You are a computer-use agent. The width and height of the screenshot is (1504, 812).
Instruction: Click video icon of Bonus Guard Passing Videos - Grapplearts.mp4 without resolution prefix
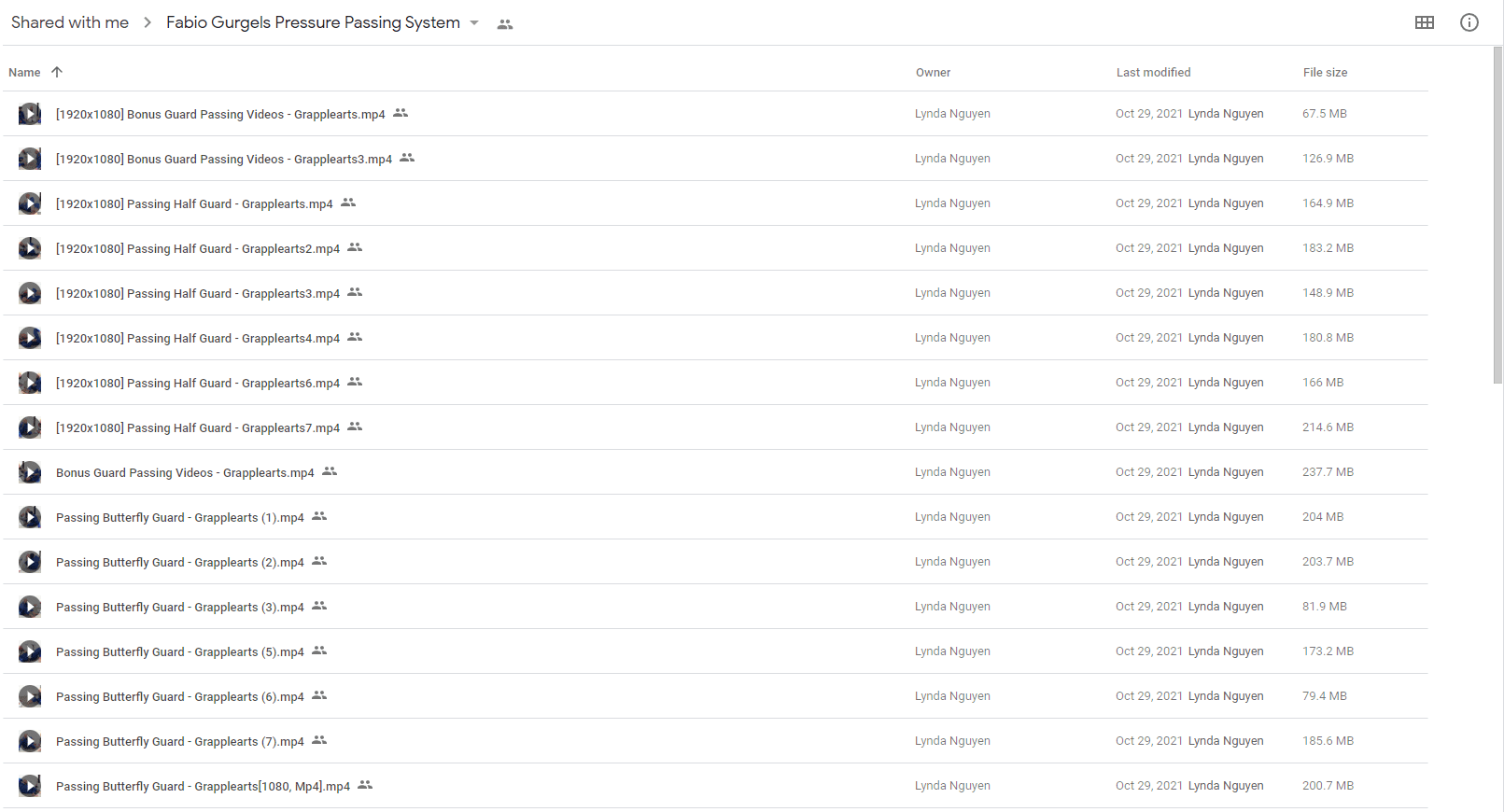pyautogui.click(x=30, y=472)
